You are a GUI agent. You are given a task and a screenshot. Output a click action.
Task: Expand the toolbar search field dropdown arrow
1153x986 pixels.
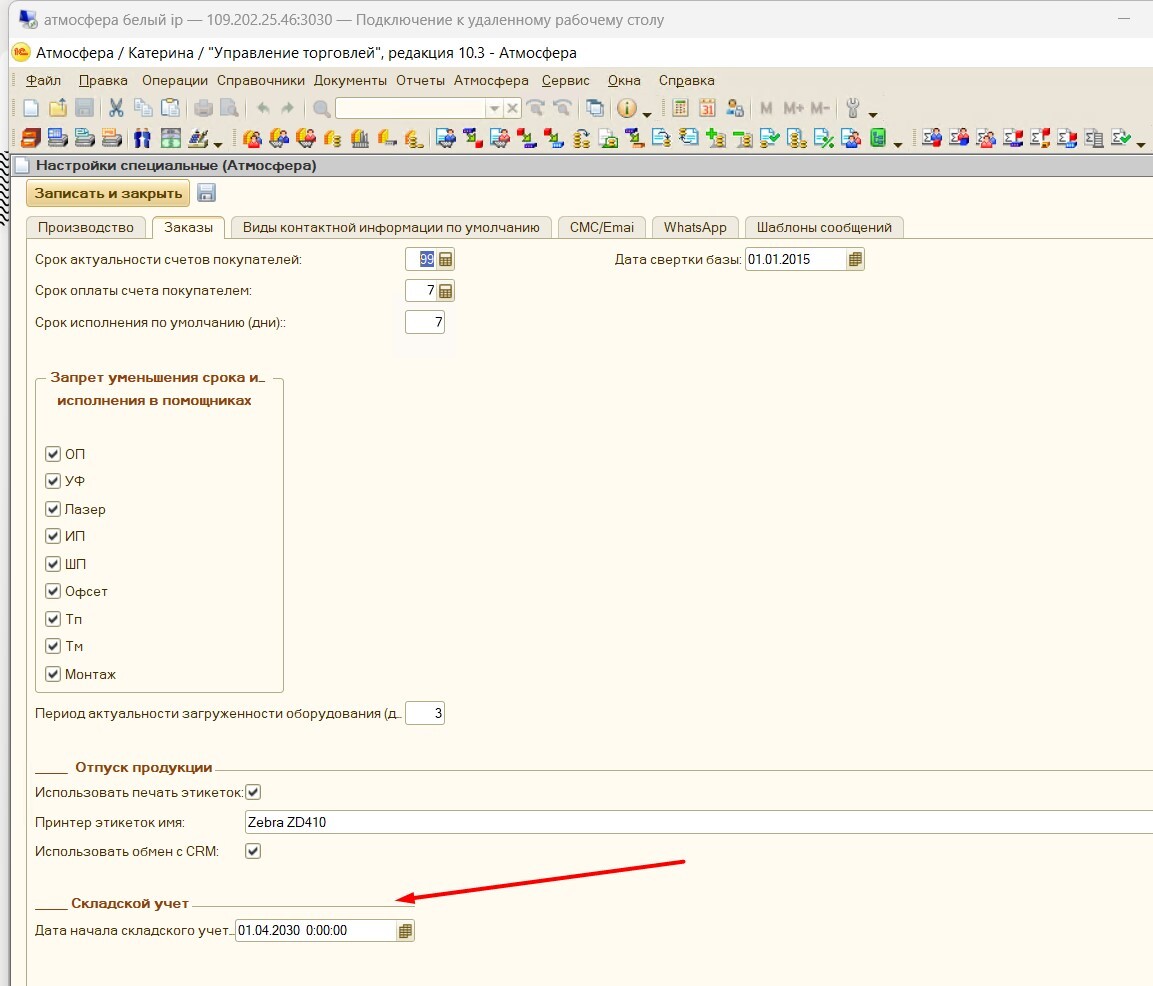(493, 109)
